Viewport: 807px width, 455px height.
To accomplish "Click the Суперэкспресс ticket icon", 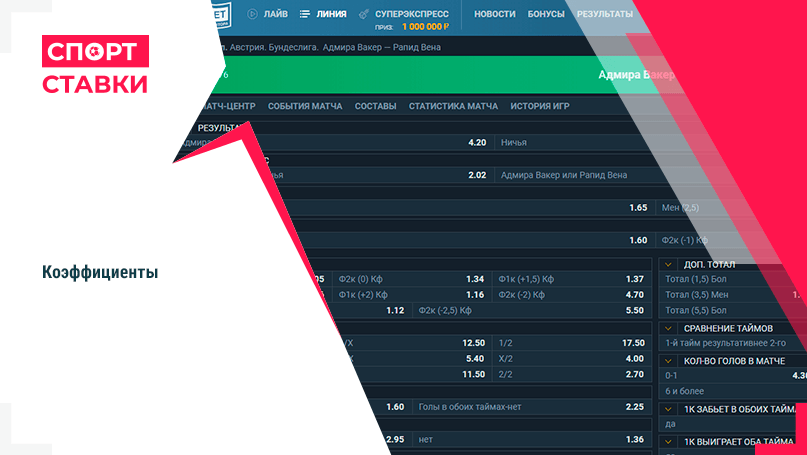I will coord(365,14).
